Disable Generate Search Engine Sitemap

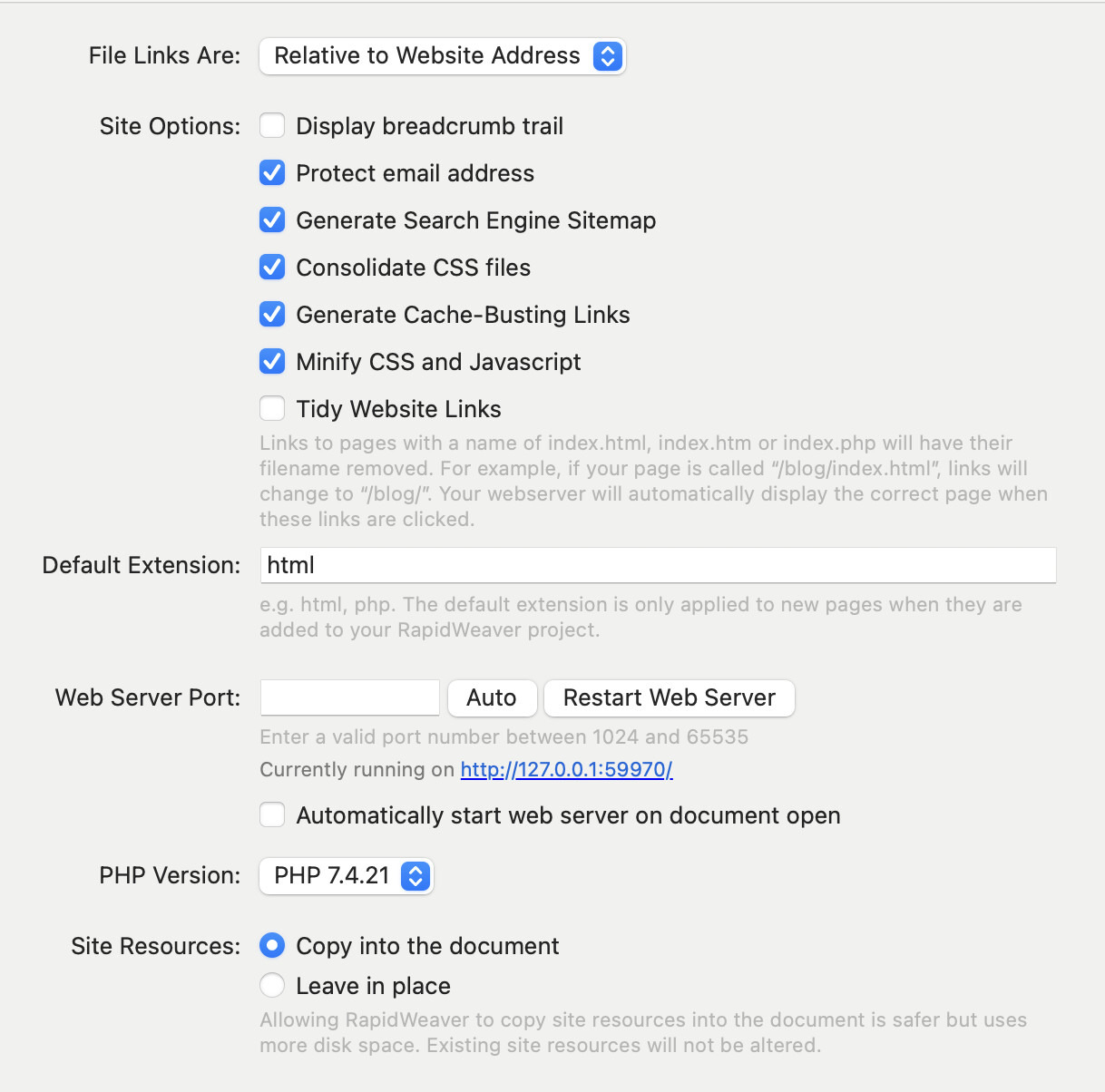pyautogui.click(x=272, y=219)
